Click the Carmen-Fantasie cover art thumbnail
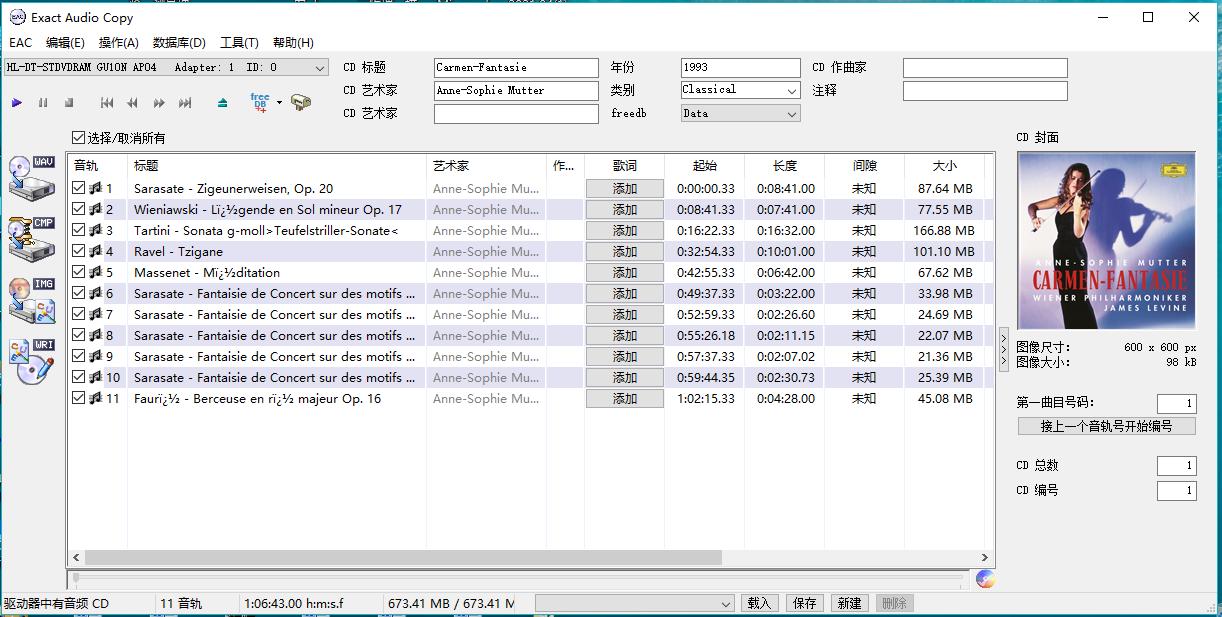1222x617 pixels. click(1107, 240)
